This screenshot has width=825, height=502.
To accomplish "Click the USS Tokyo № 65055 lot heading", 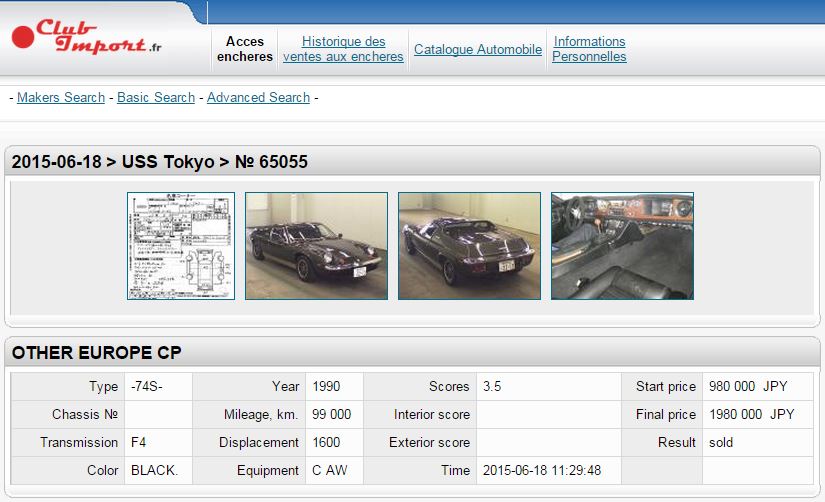I will coord(160,162).
